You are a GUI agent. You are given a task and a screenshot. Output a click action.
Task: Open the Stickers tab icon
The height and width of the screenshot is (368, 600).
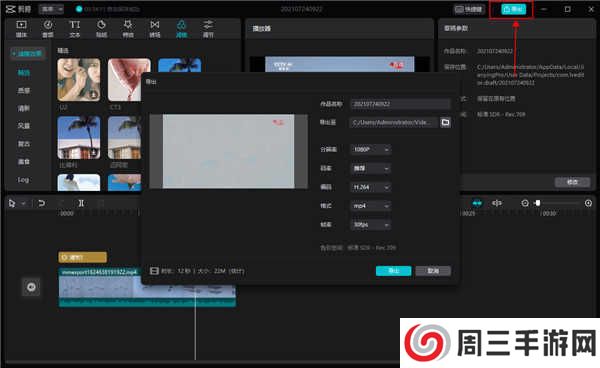pos(101,25)
